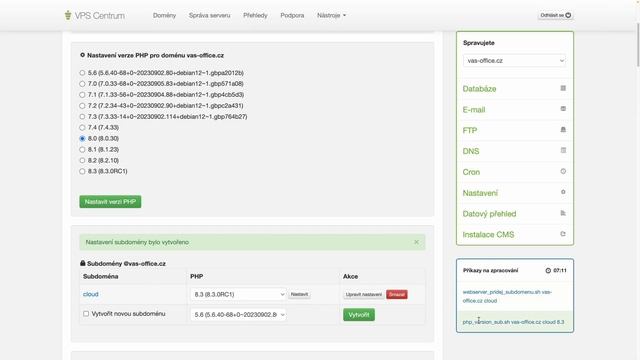Click the green Vytvořit button

tap(359, 315)
